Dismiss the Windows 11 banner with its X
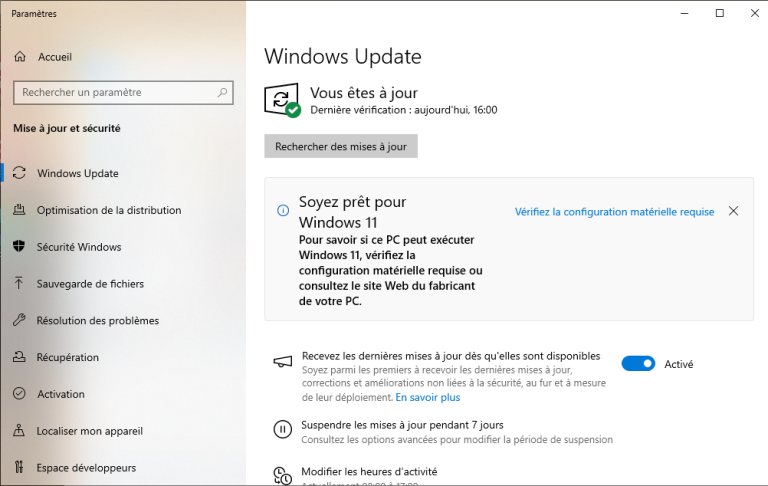This screenshot has height=486, width=768. pos(733,211)
